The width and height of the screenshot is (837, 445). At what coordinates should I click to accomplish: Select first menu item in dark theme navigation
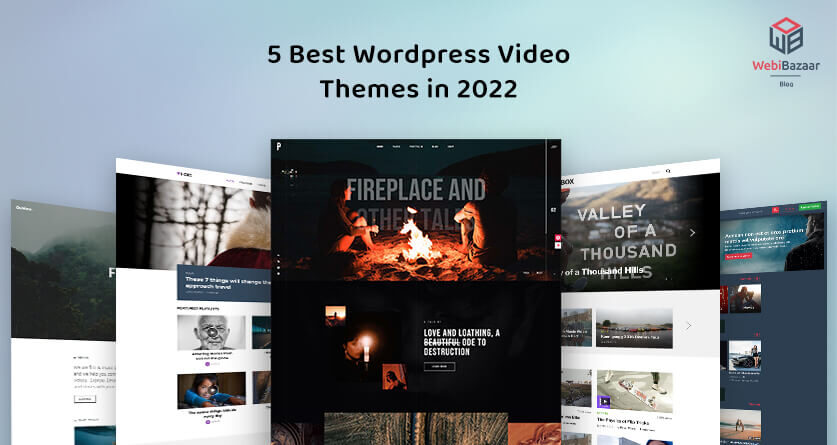[x=379, y=147]
